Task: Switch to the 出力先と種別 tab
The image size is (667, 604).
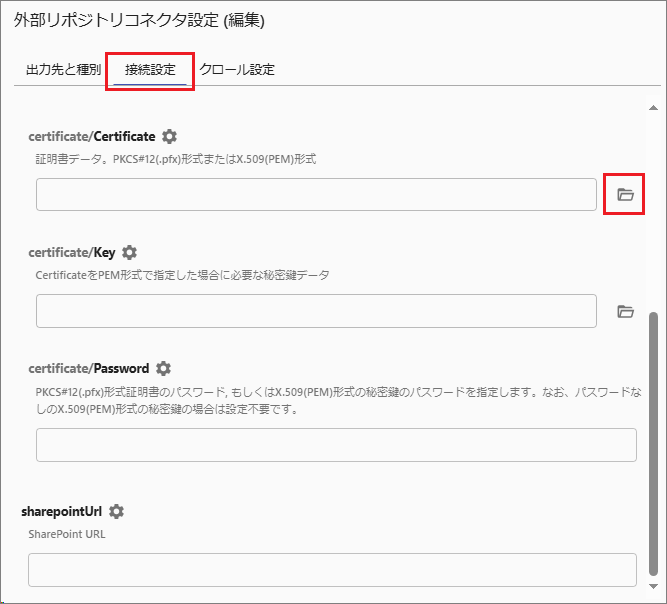Action: coord(63,70)
